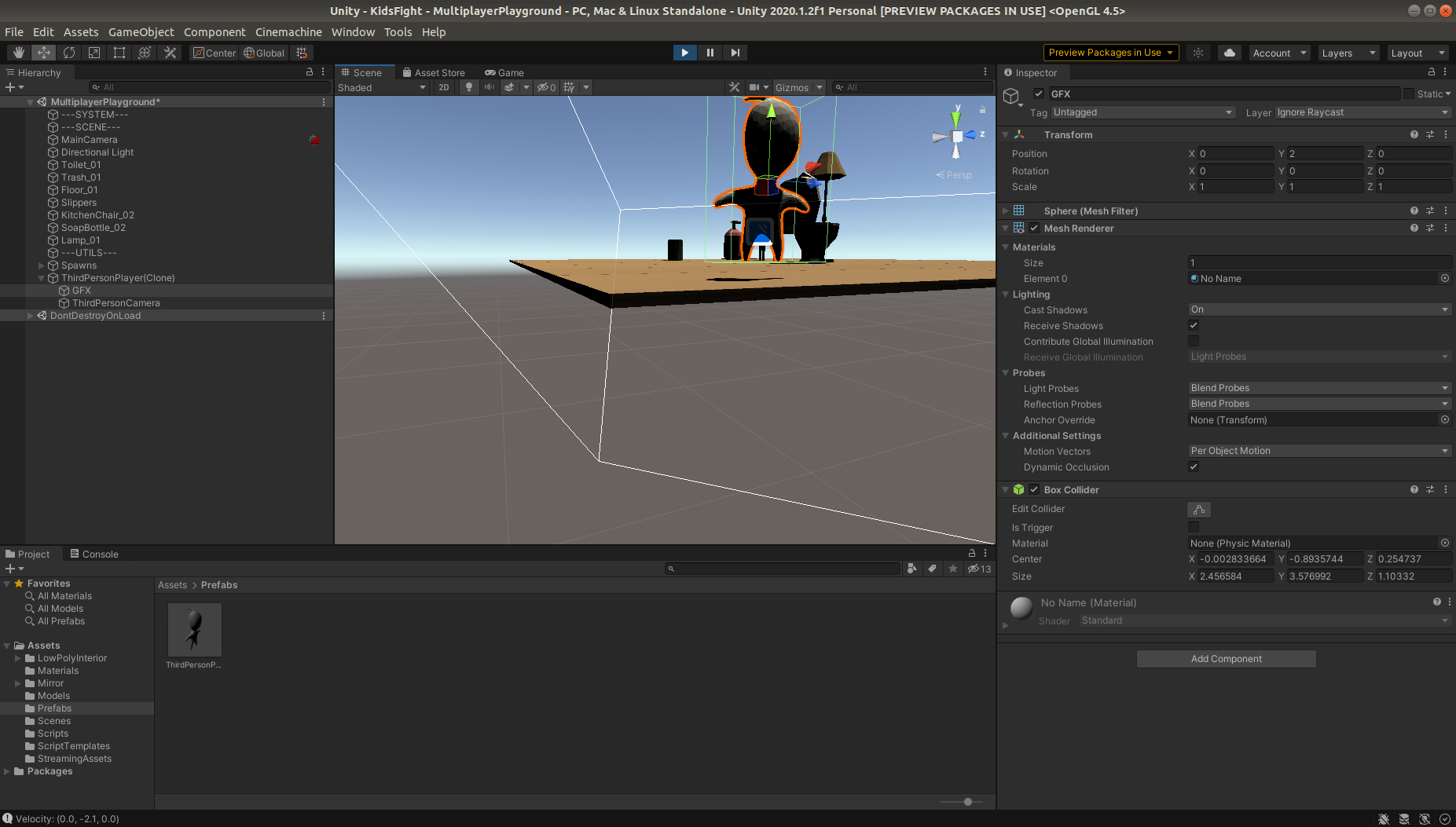
Task: Toggle scene grid visibility icon
Action: (569, 87)
